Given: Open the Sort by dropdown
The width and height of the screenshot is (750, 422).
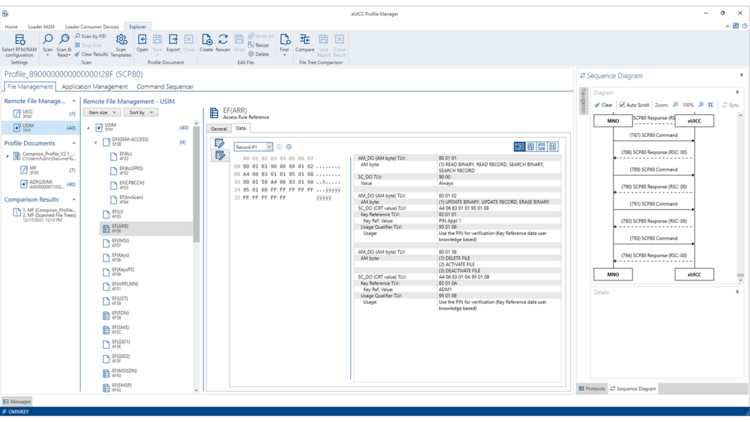Looking at the screenshot, I should click(x=141, y=112).
